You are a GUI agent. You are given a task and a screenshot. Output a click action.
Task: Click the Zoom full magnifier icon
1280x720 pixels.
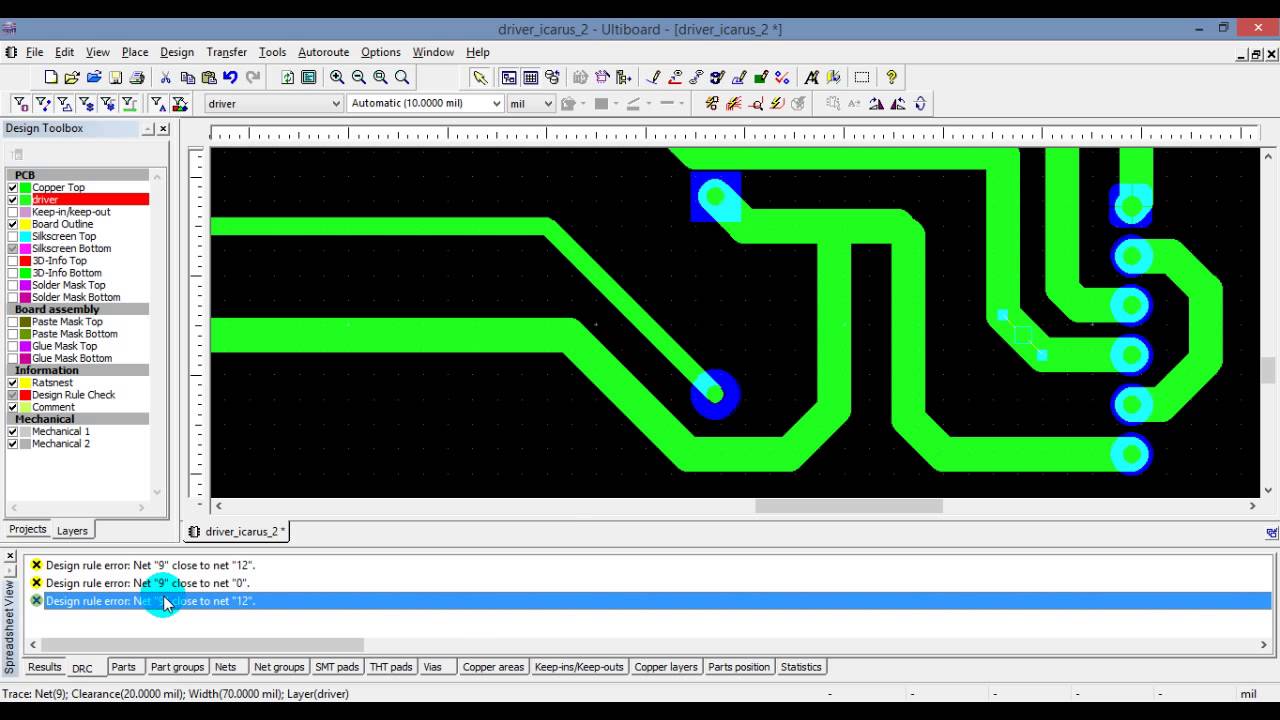click(x=402, y=77)
